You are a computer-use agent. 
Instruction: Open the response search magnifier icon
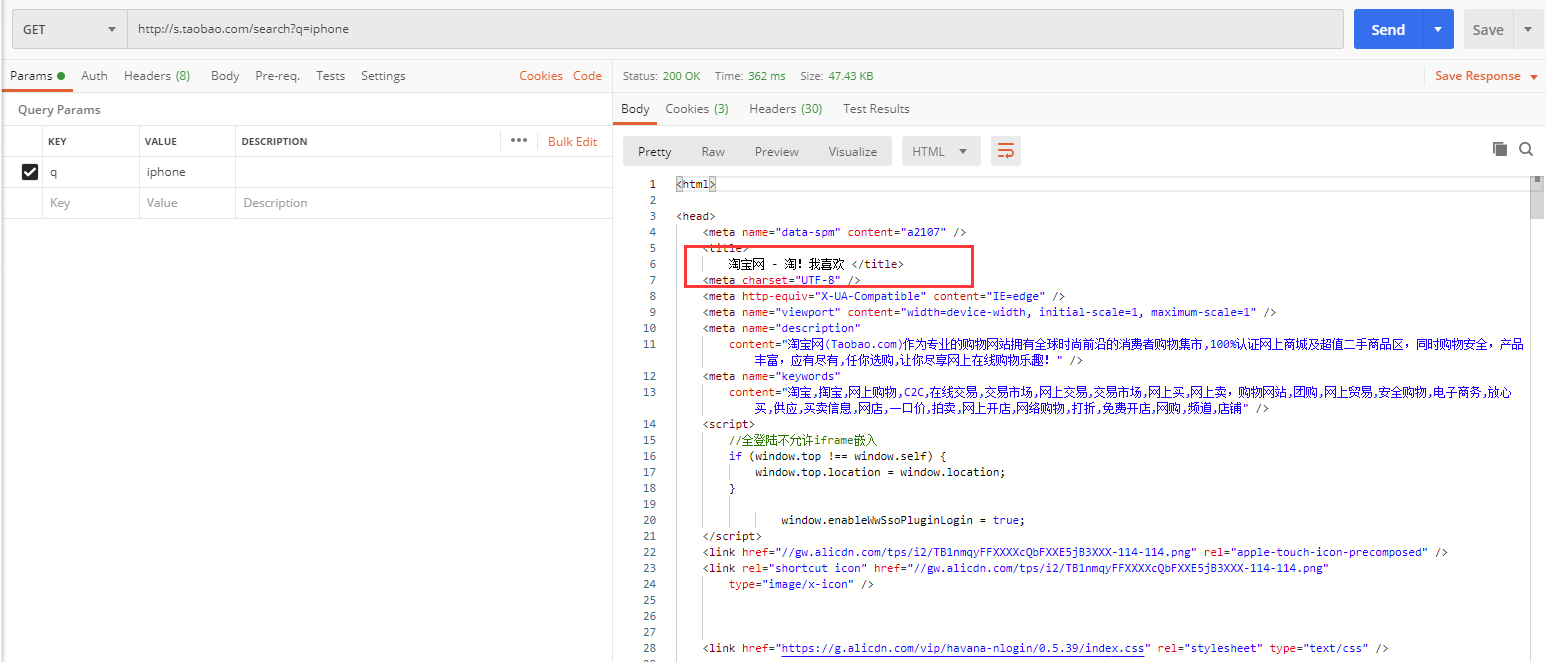(x=1526, y=149)
